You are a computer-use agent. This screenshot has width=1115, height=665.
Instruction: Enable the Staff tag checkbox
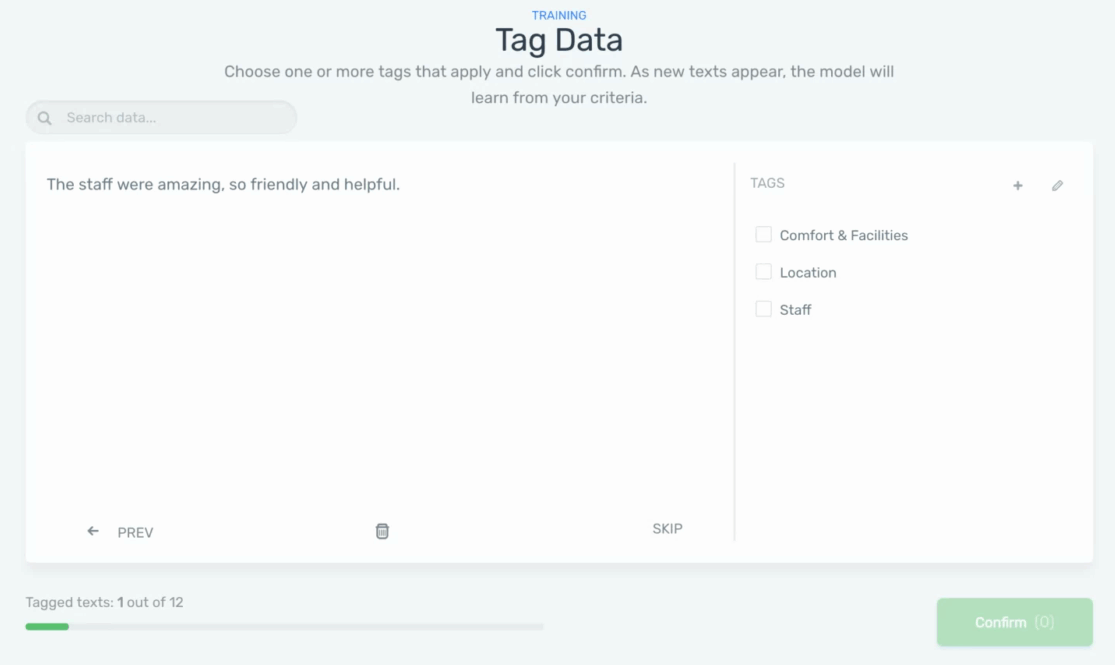(763, 309)
